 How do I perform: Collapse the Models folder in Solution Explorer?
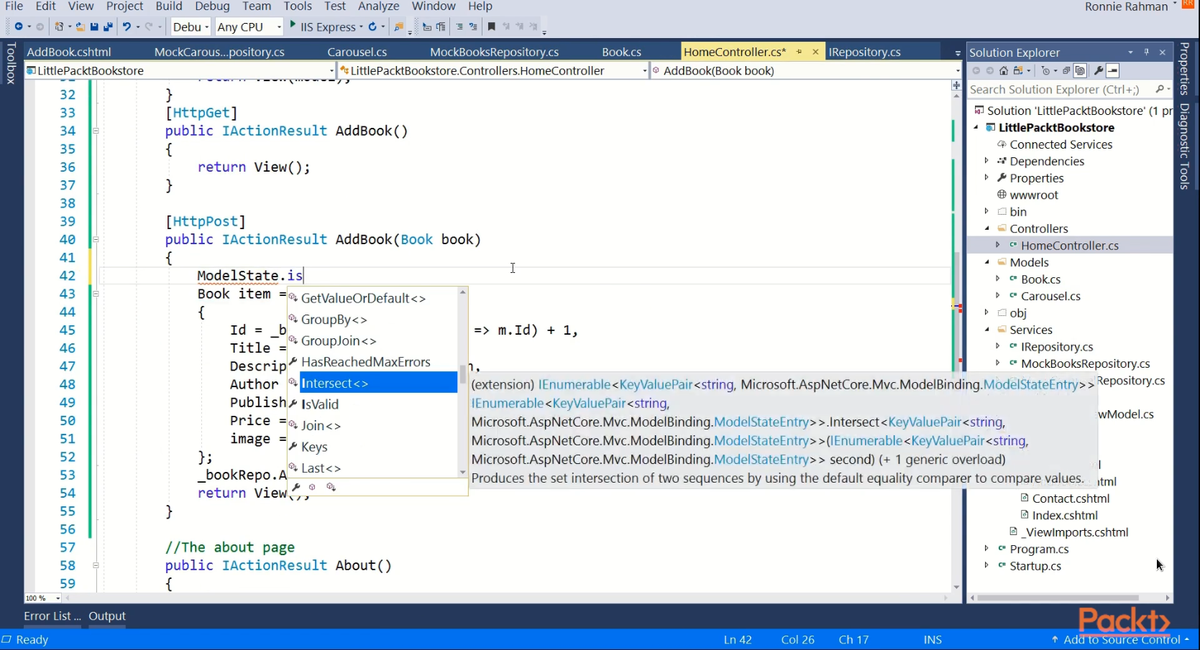(986, 262)
